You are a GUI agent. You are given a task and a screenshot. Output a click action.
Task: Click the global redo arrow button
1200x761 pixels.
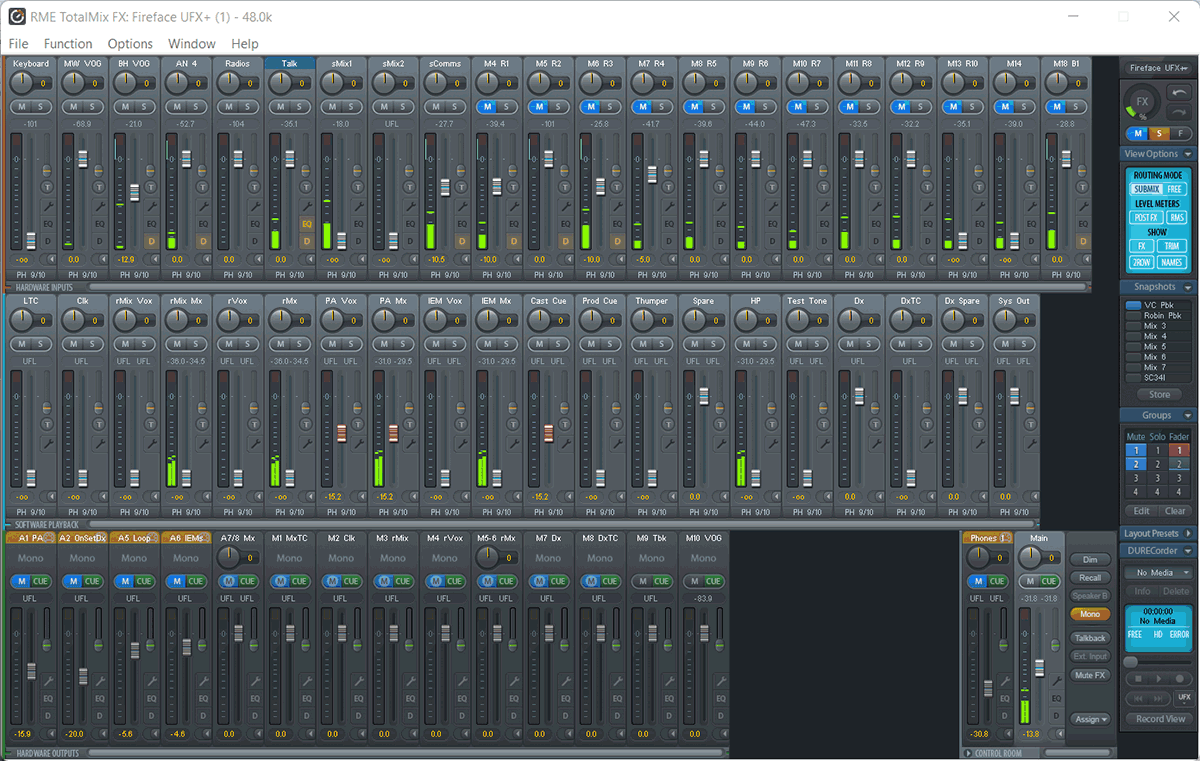click(1178, 111)
